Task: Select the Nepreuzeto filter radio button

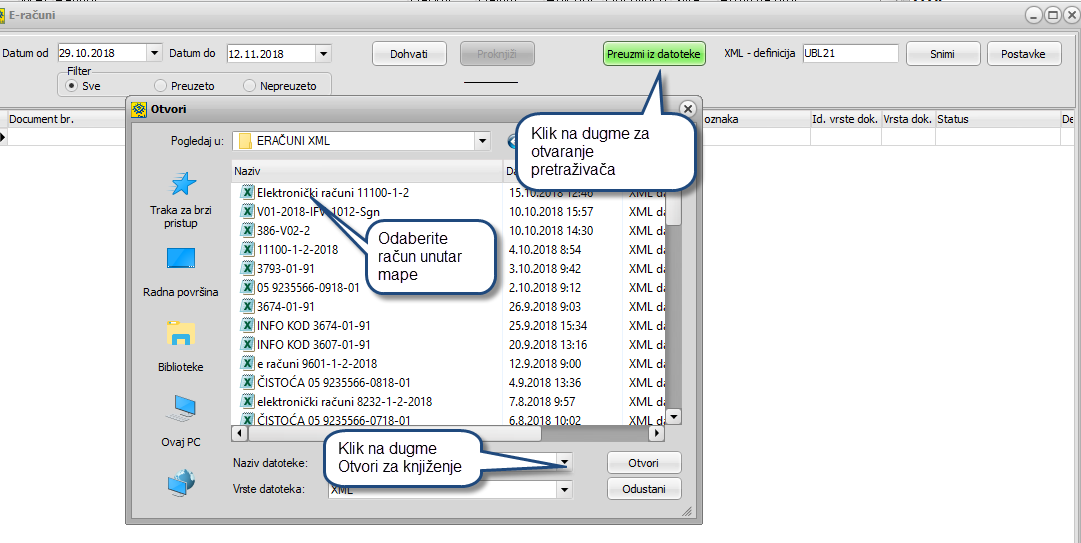Action: (x=249, y=86)
